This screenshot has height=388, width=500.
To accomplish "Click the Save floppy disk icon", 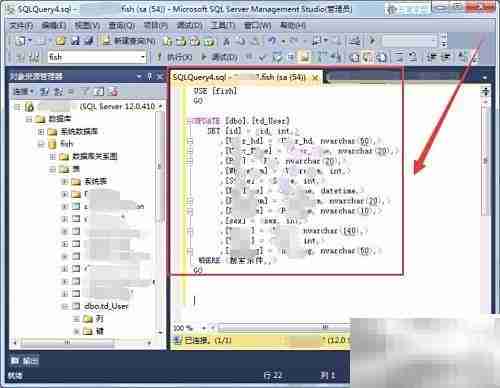I will 76,41.
